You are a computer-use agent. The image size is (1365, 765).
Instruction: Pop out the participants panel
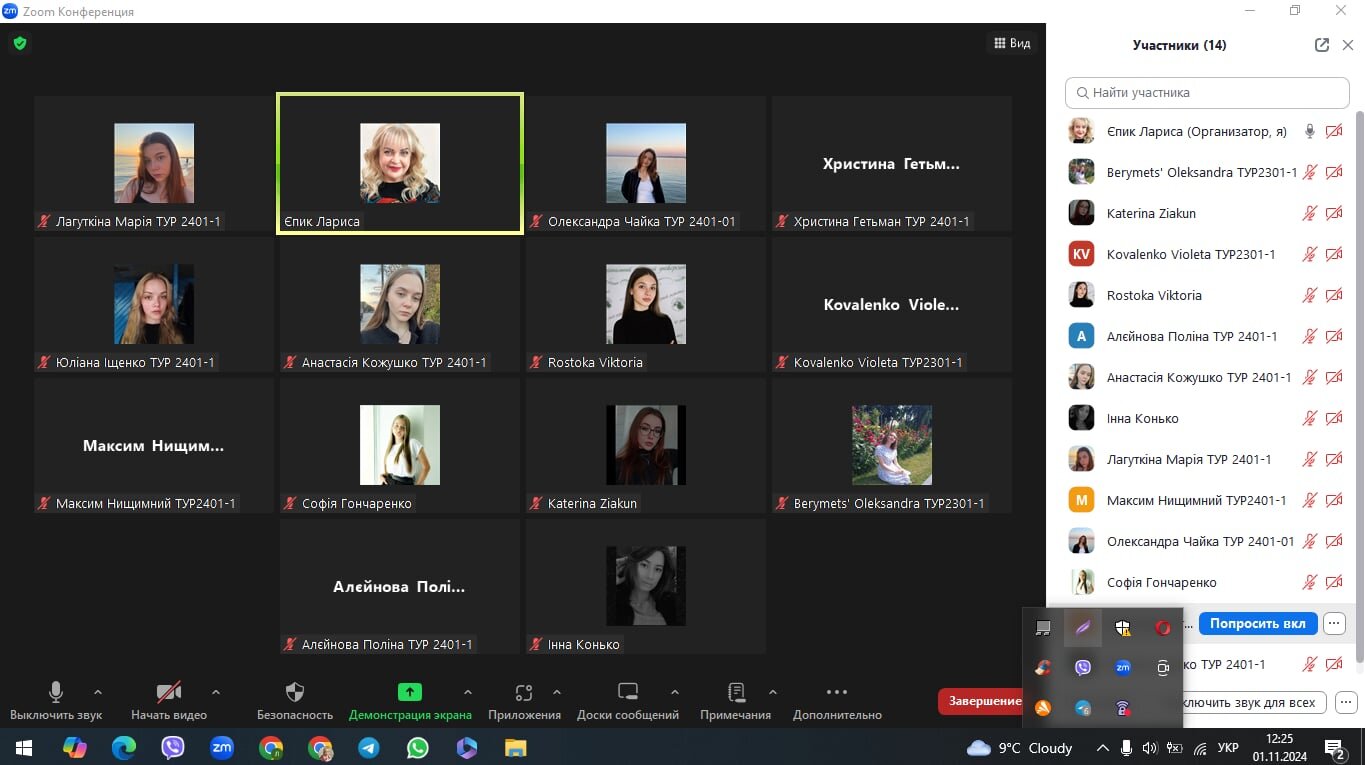click(1321, 45)
